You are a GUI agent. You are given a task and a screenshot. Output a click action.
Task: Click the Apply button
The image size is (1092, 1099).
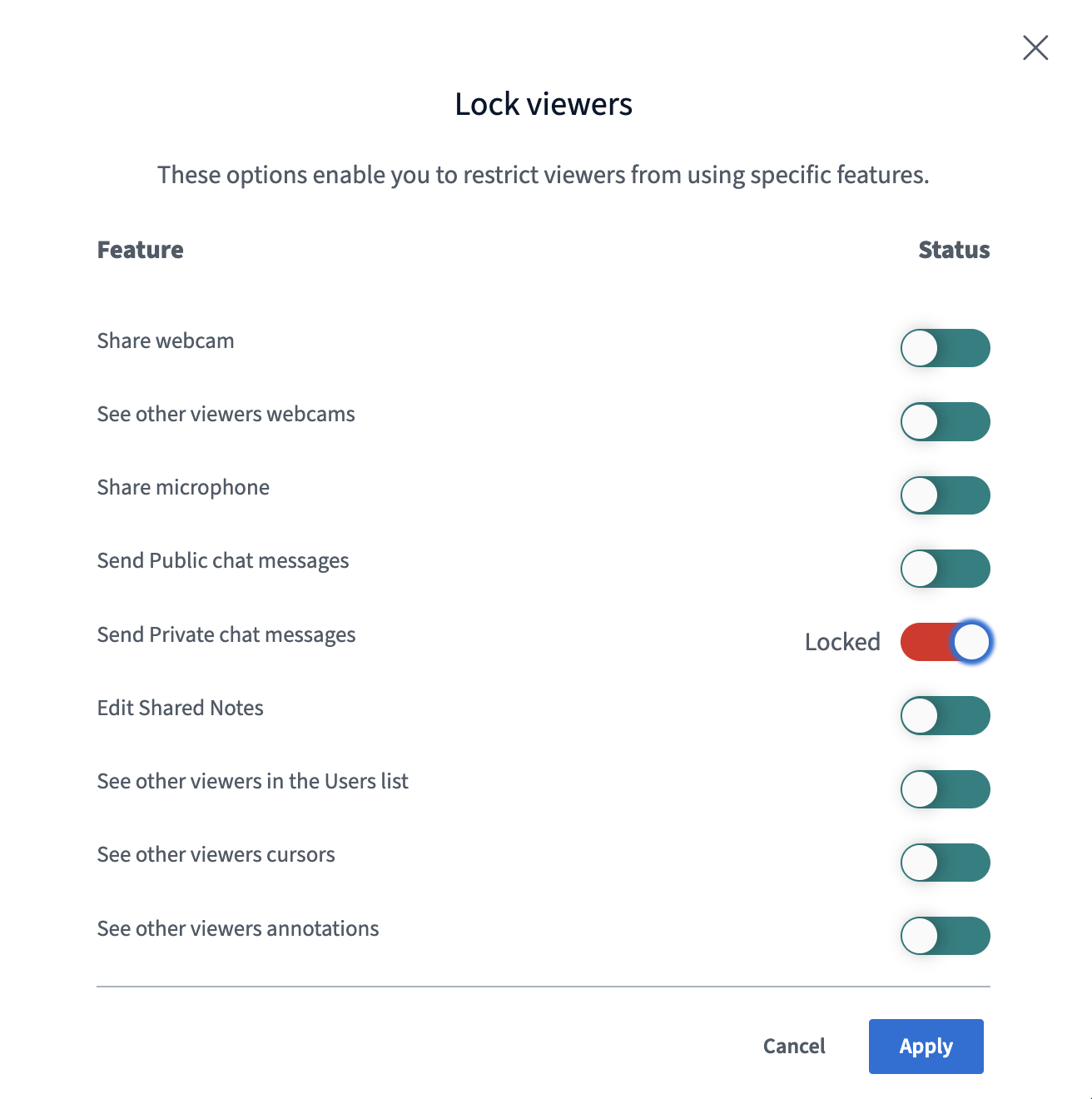(x=926, y=1047)
